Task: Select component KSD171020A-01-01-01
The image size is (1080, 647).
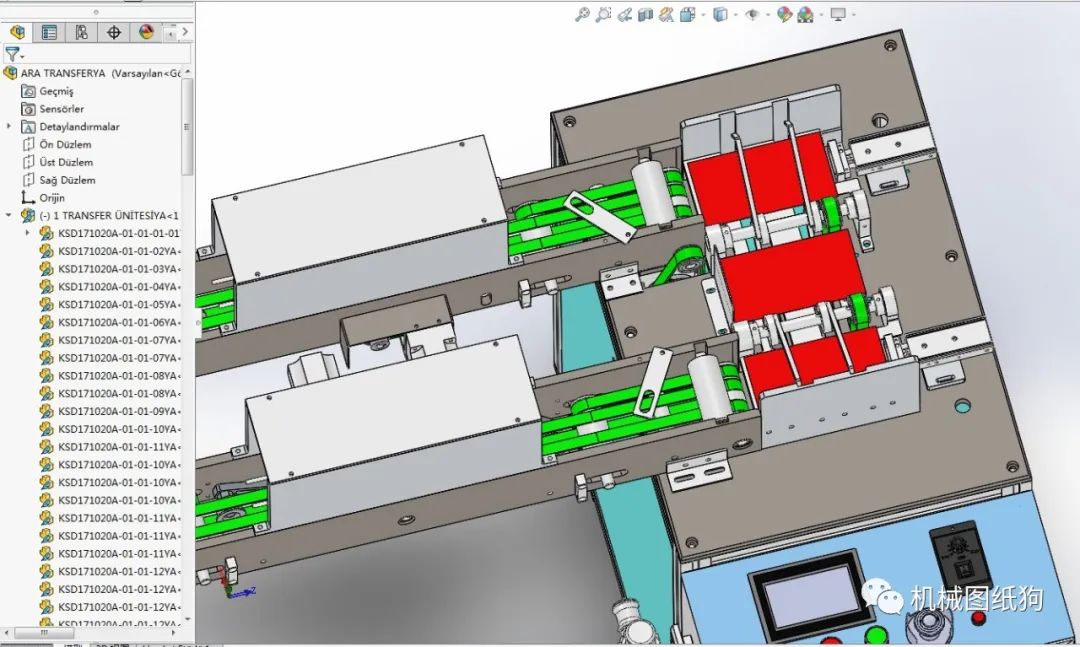Action: [x=110, y=234]
